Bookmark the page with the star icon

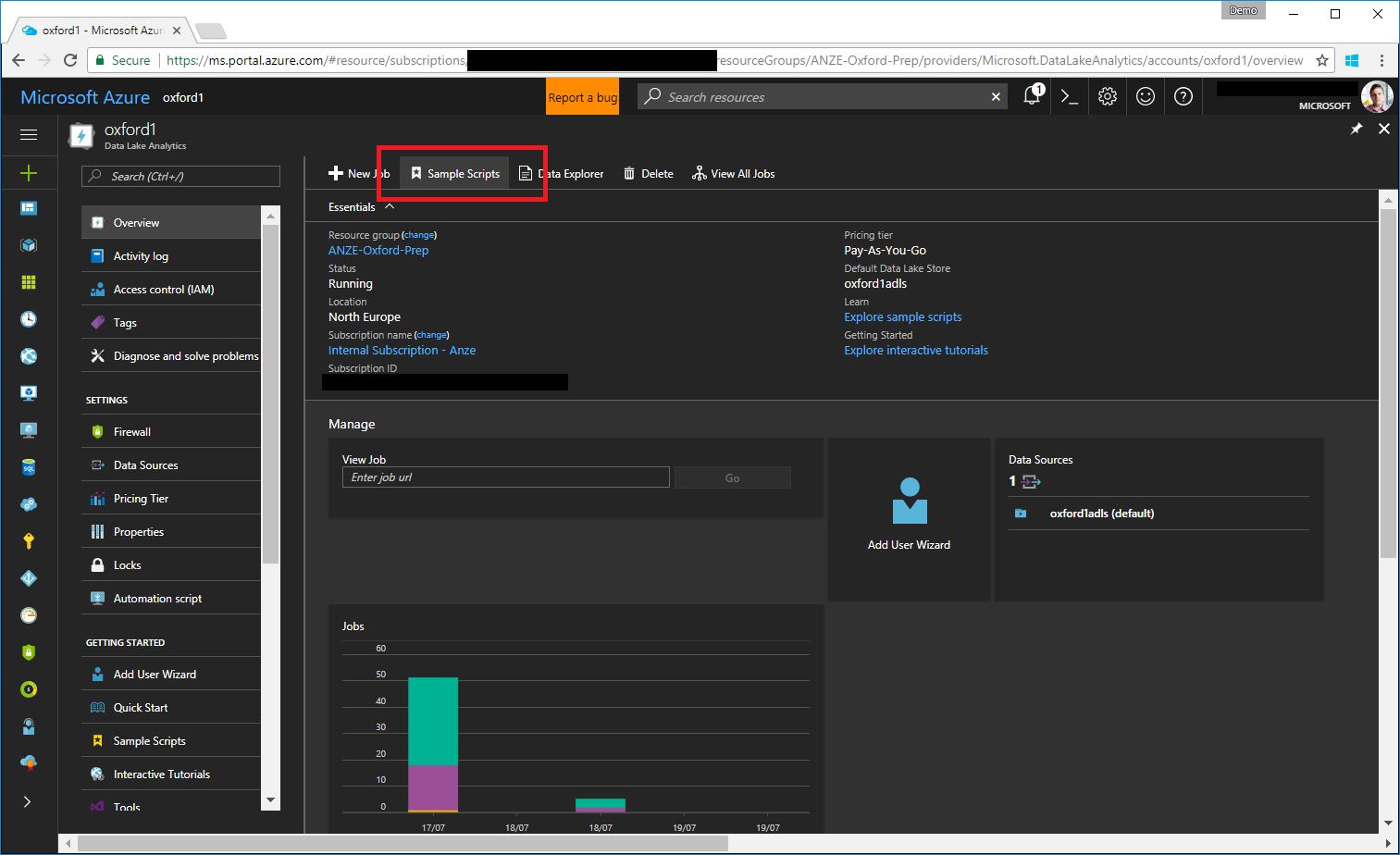tap(1322, 60)
